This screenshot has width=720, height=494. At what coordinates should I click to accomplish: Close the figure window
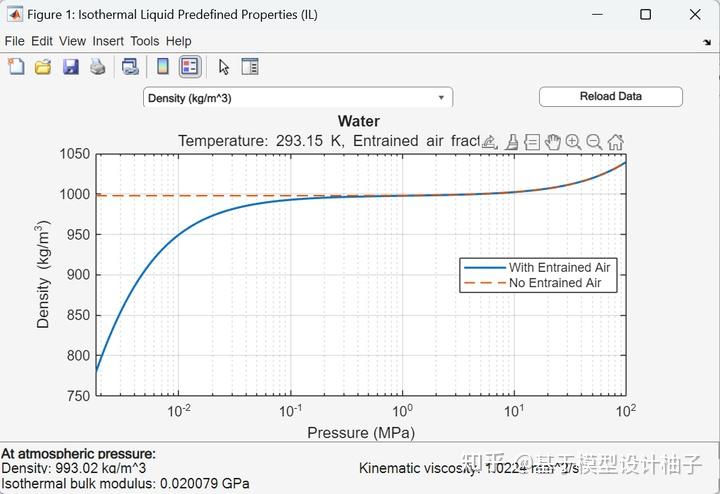click(695, 14)
